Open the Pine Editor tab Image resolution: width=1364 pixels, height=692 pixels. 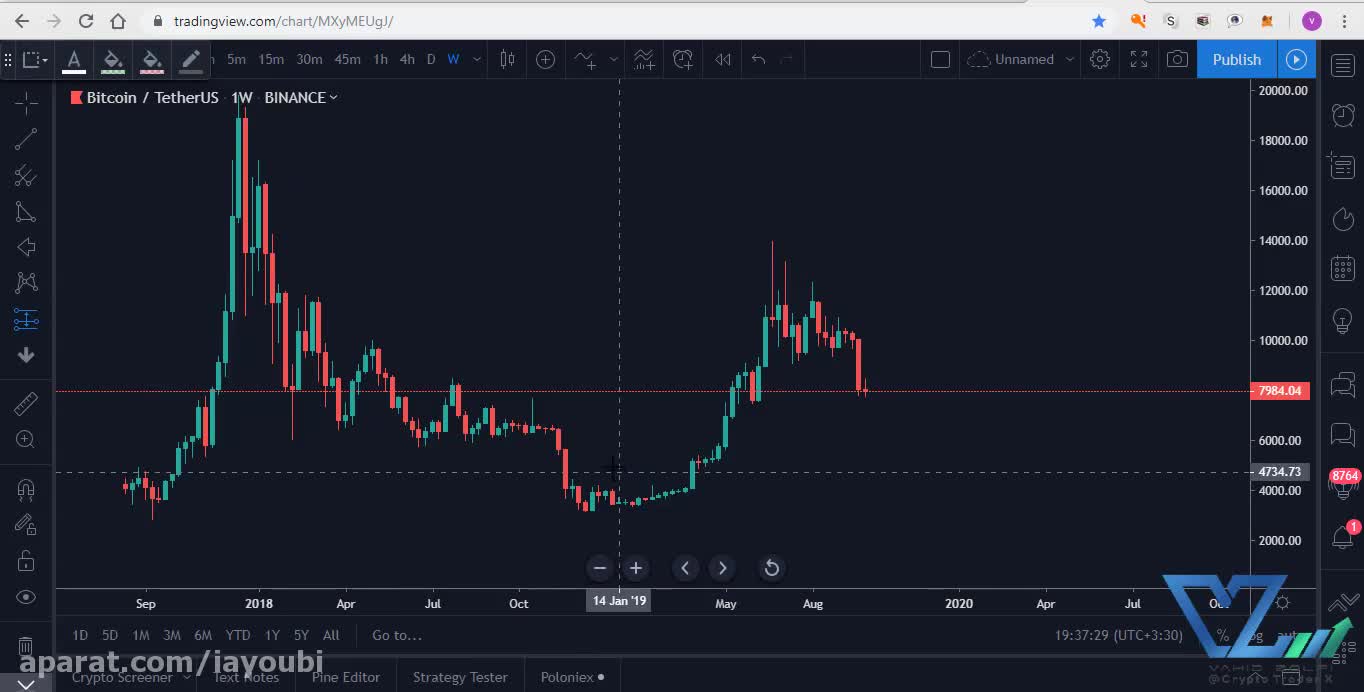coord(346,677)
